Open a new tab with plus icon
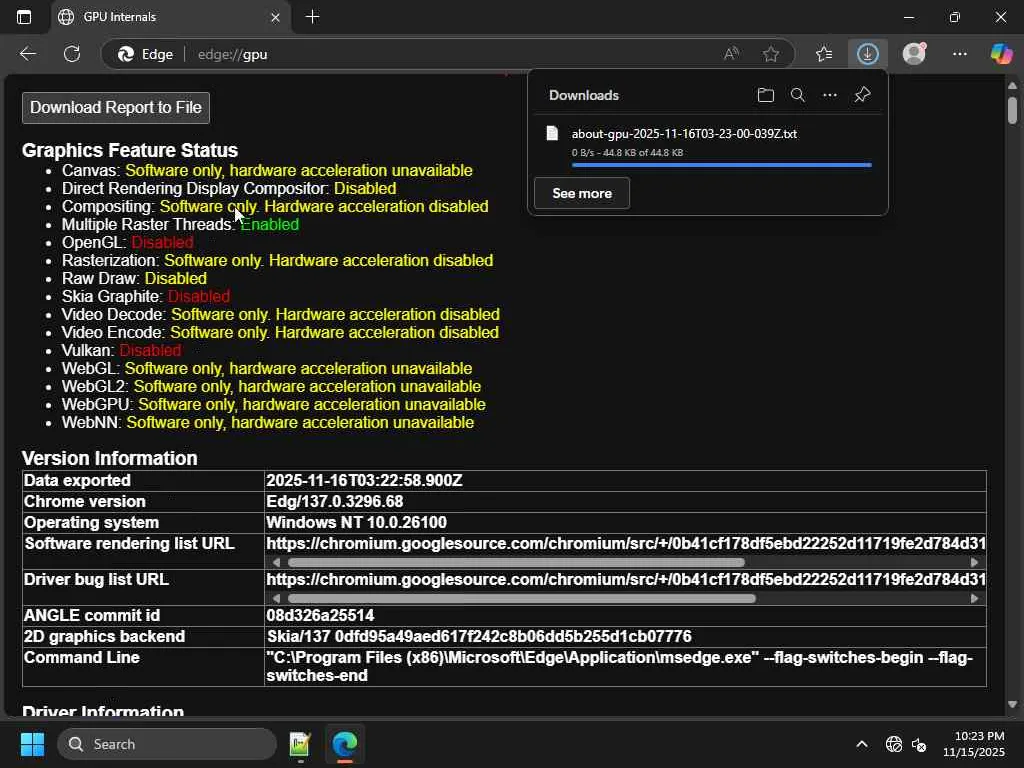1024x768 pixels. [312, 17]
